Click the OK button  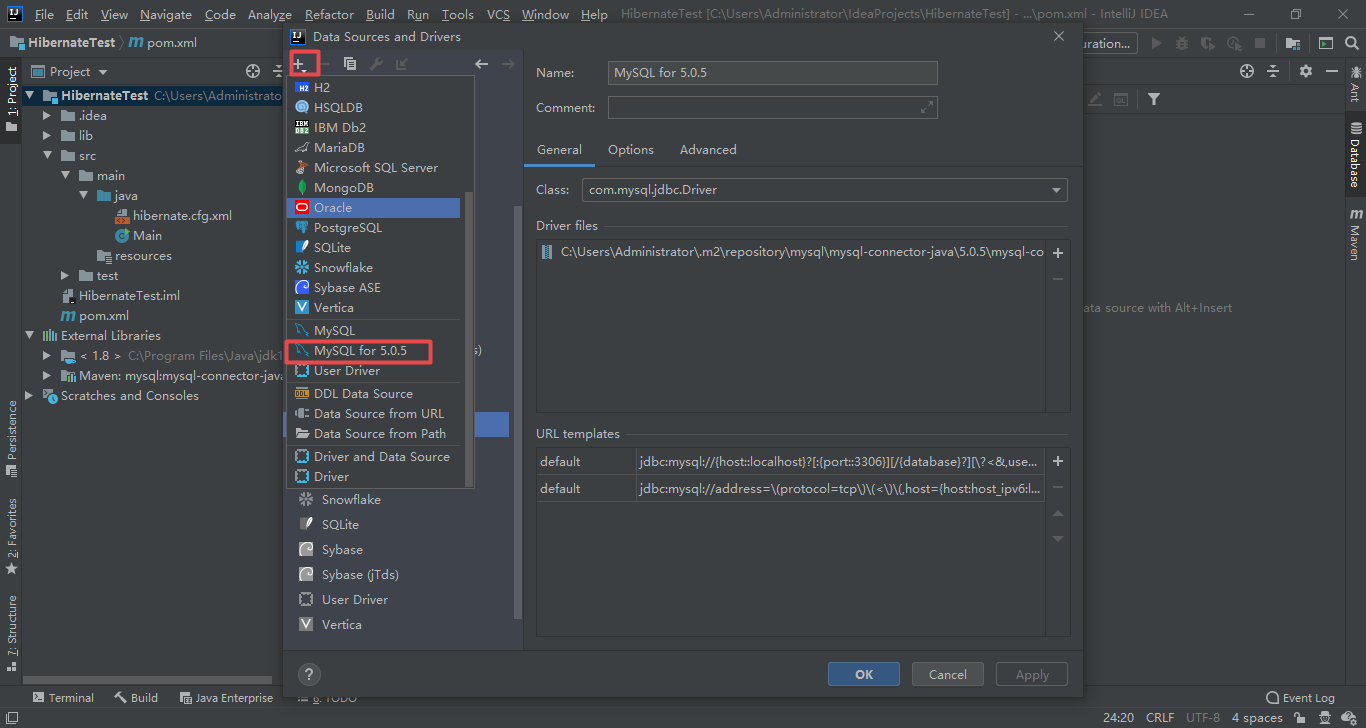tap(863, 673)
